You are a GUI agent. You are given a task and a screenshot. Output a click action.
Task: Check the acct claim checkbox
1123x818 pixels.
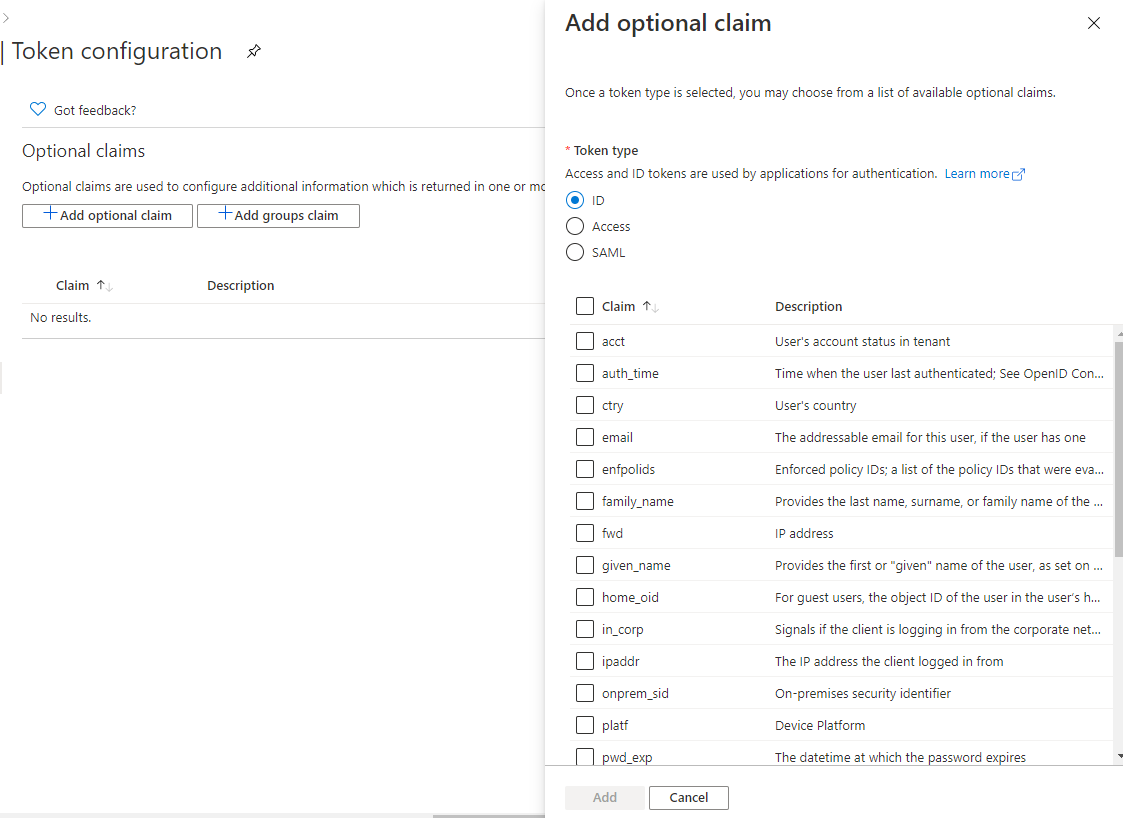click(585, 341)
